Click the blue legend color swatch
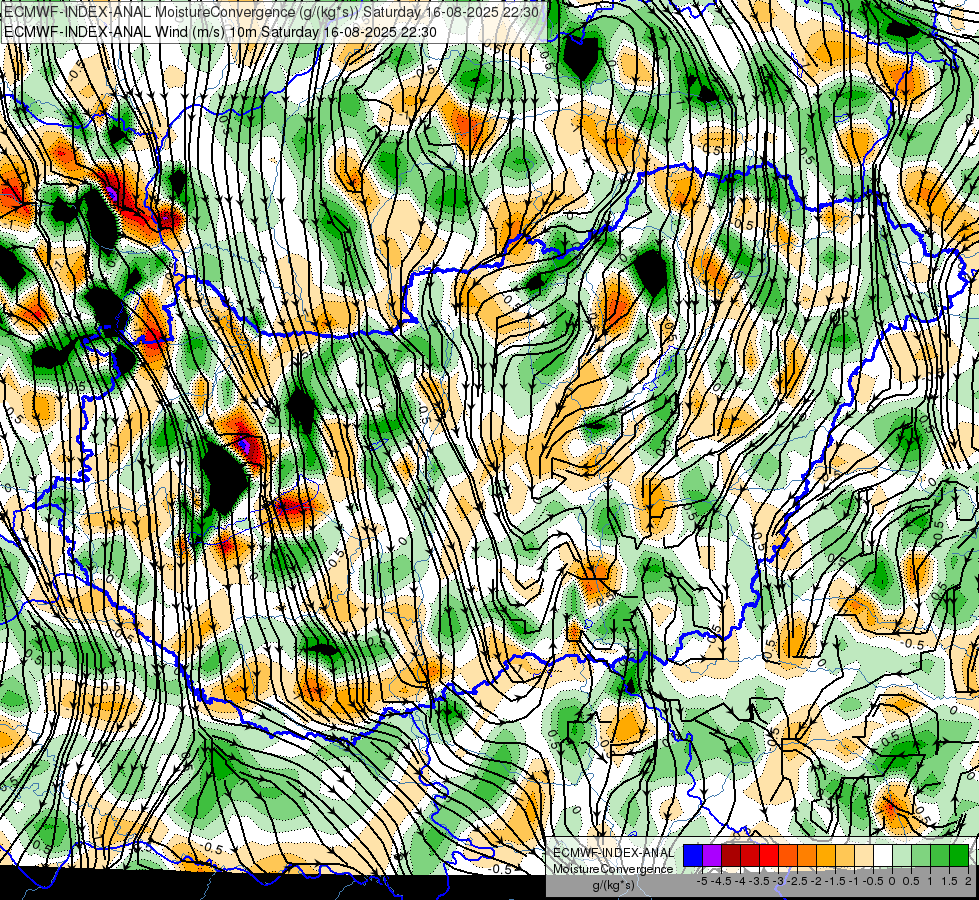979x900 pixels. [x=693, y=855]
